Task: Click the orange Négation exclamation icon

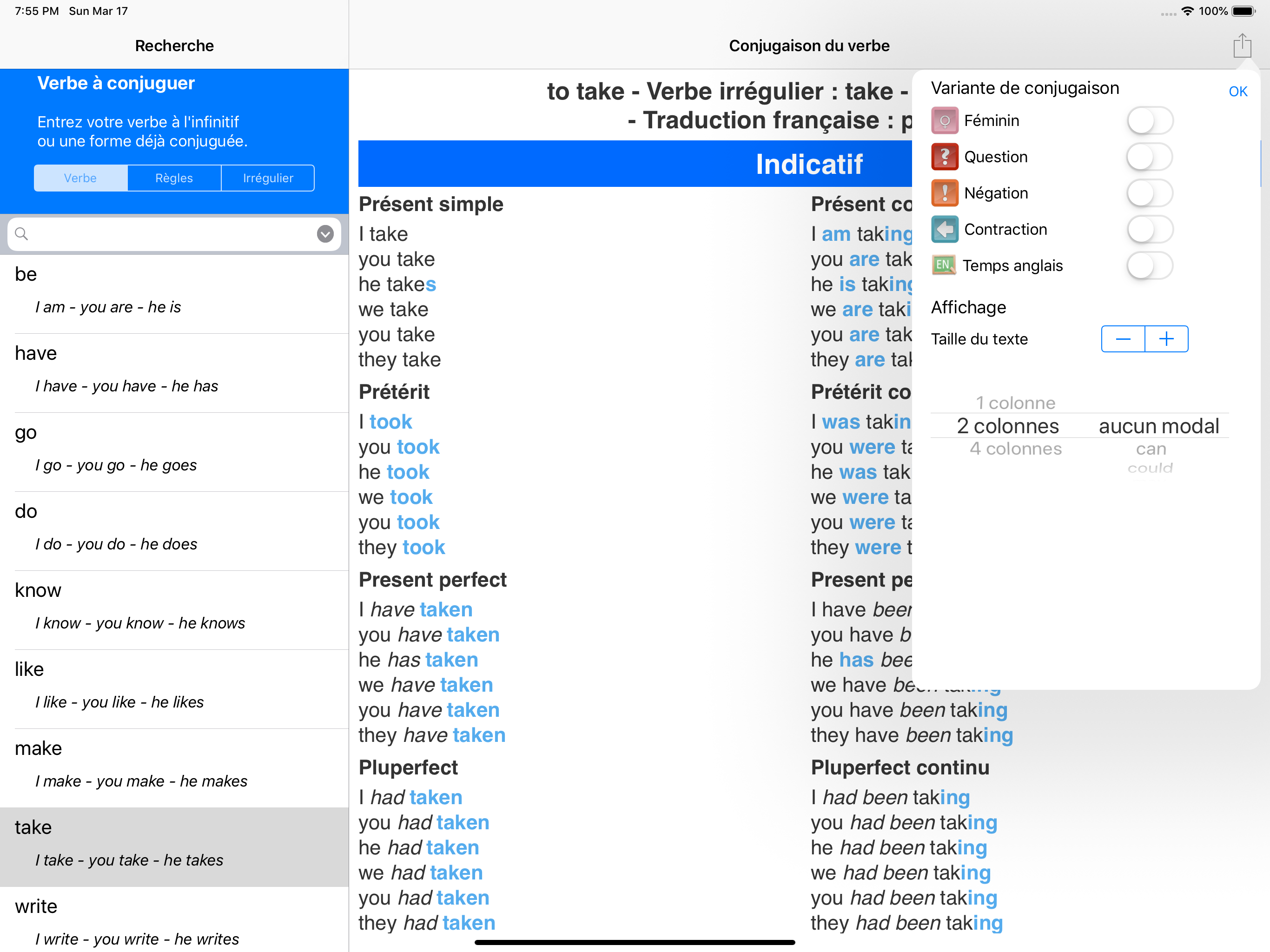Action: point(945,193)
